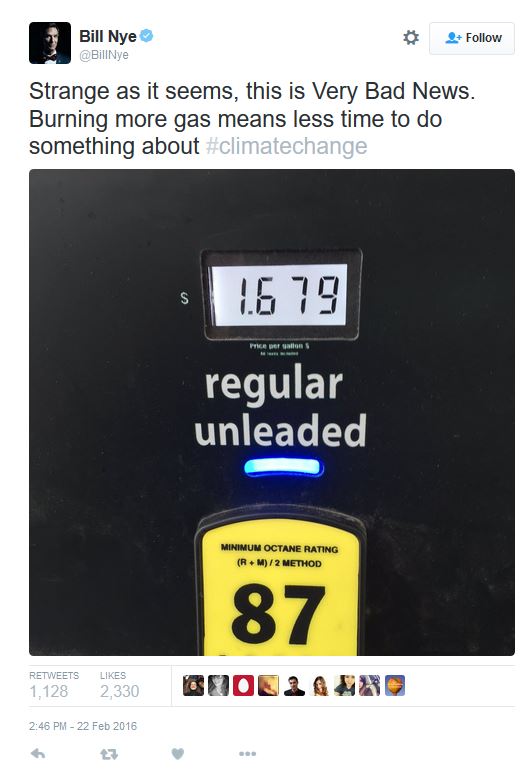Open the @BillNye handle link
Viewport: 532px width, 782px height.
tap(104, 55)
